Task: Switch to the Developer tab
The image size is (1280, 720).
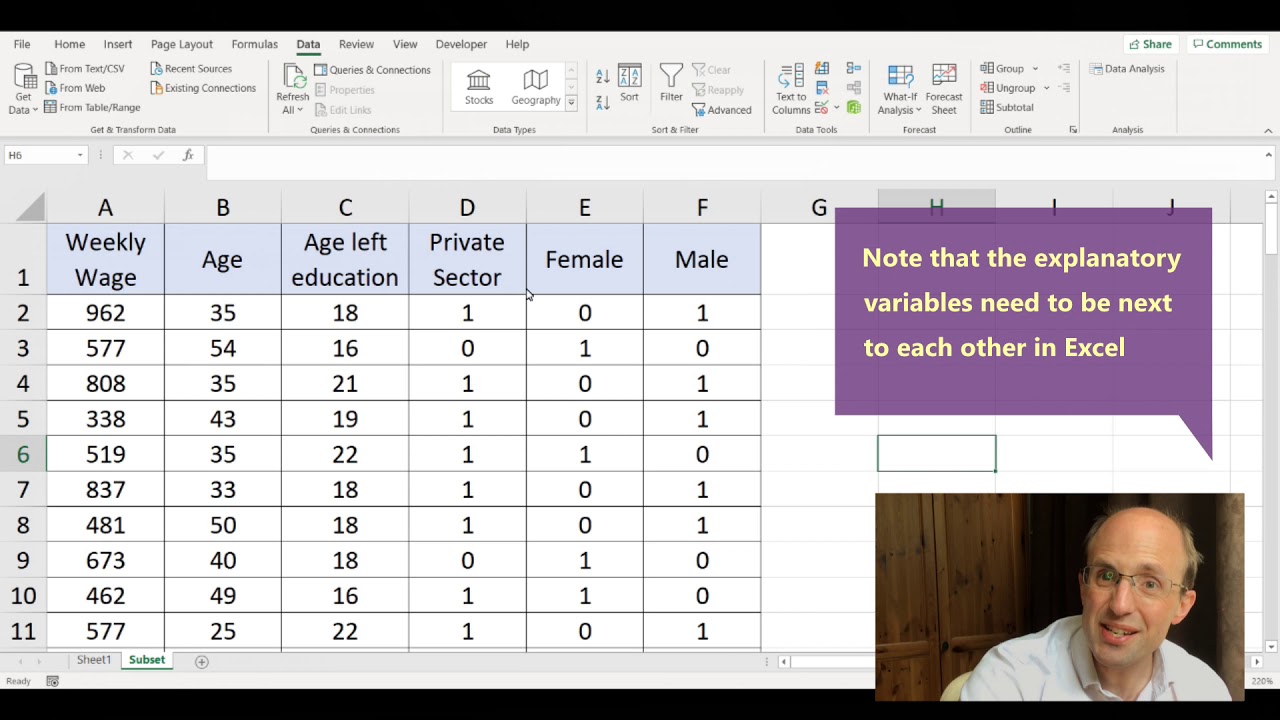Action: pos(461,44)
